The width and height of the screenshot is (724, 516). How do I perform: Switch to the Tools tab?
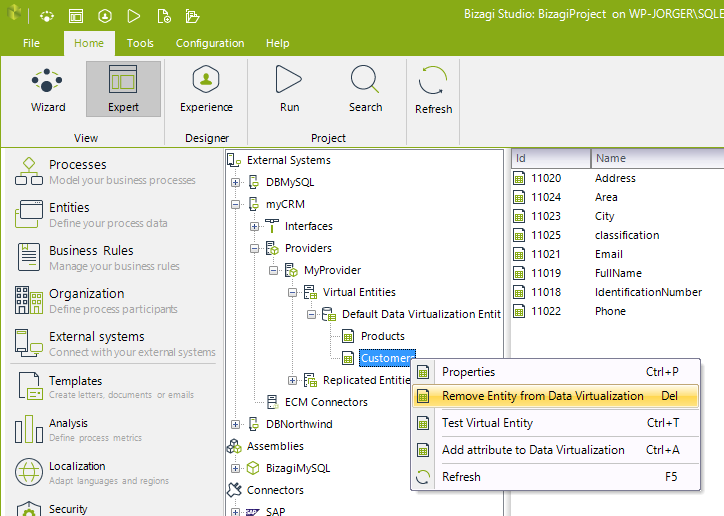click(x=140, y=43)
